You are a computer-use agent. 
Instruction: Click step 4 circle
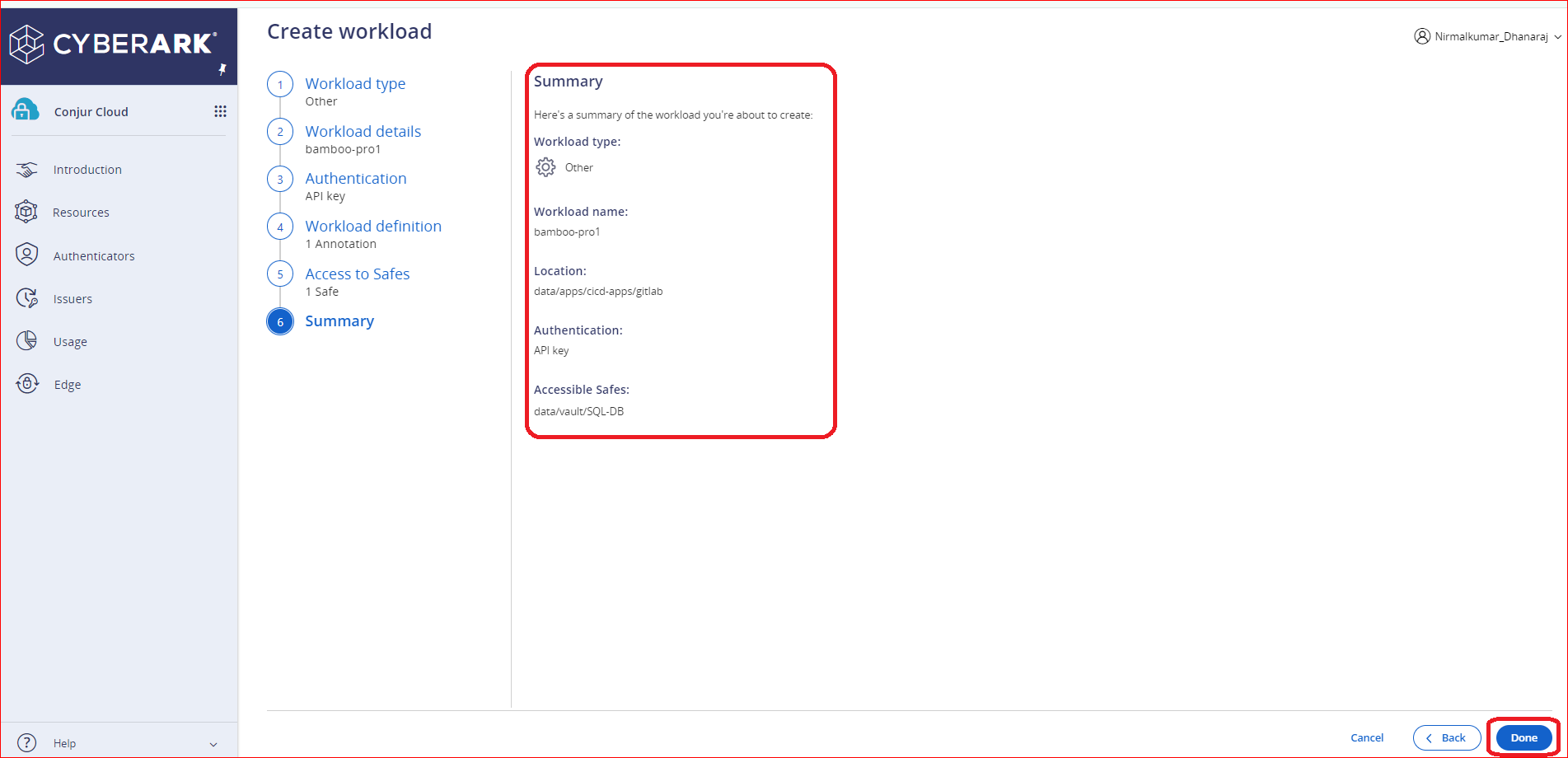point(280,227)
